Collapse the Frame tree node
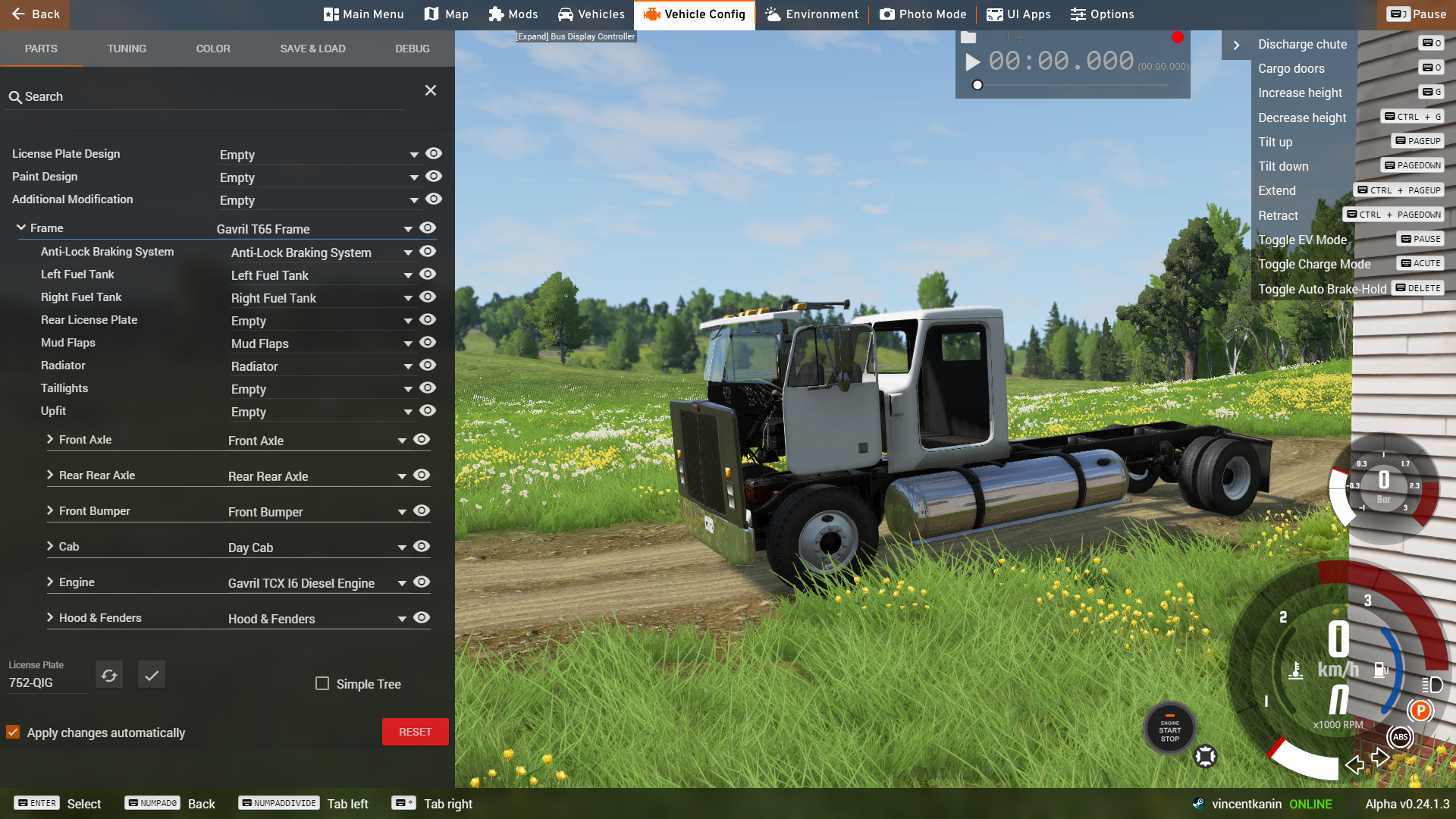This screenshot has height=819, width=1456. click(21, 227)
